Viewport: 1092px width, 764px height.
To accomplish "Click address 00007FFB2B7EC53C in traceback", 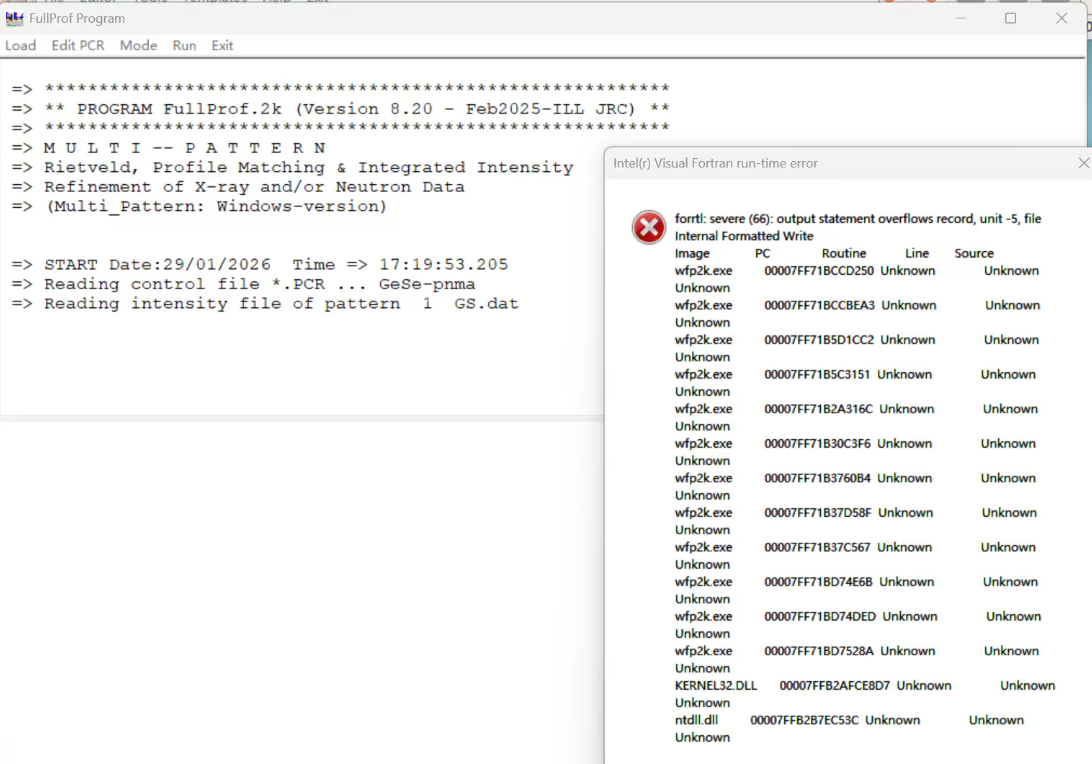I will click(804, 720).
